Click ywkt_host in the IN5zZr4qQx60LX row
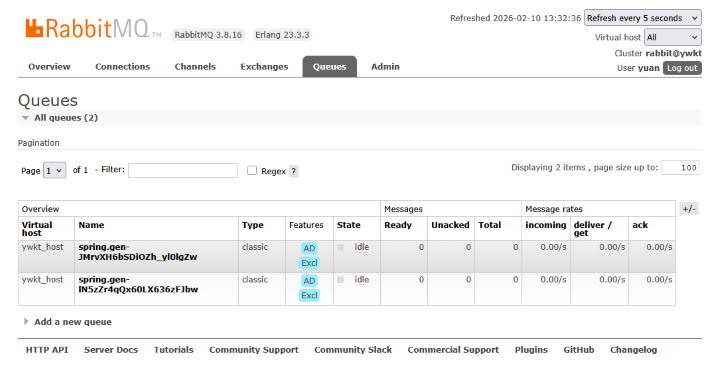 coord(43,280)
